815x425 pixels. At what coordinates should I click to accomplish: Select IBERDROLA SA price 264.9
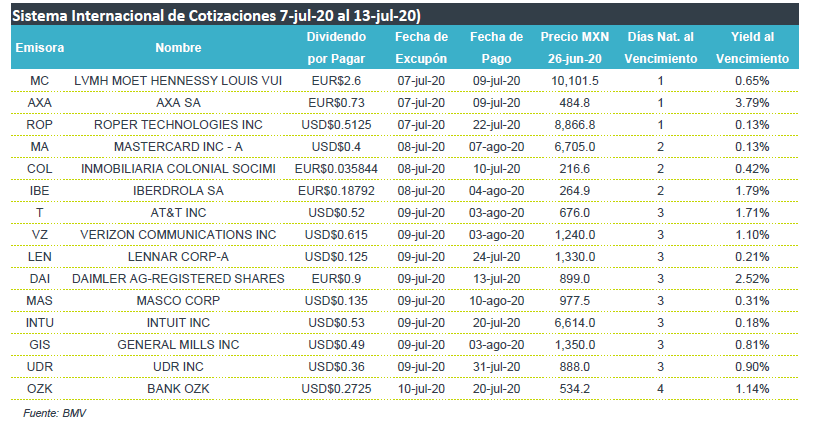[x=574, y=191]
